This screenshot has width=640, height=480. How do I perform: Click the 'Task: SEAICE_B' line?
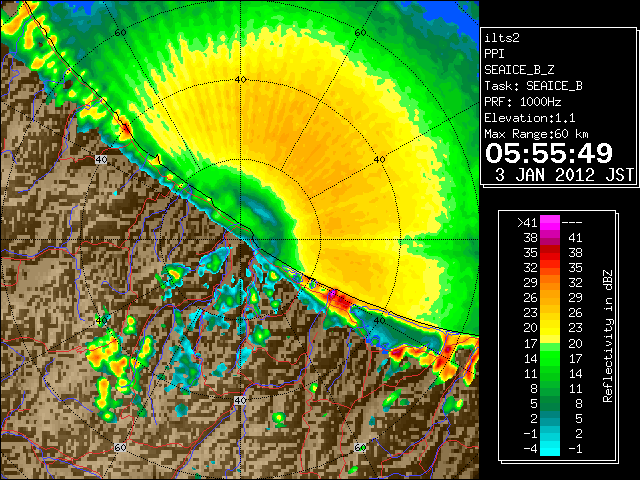pyautogui.click(x=533, y=86)
